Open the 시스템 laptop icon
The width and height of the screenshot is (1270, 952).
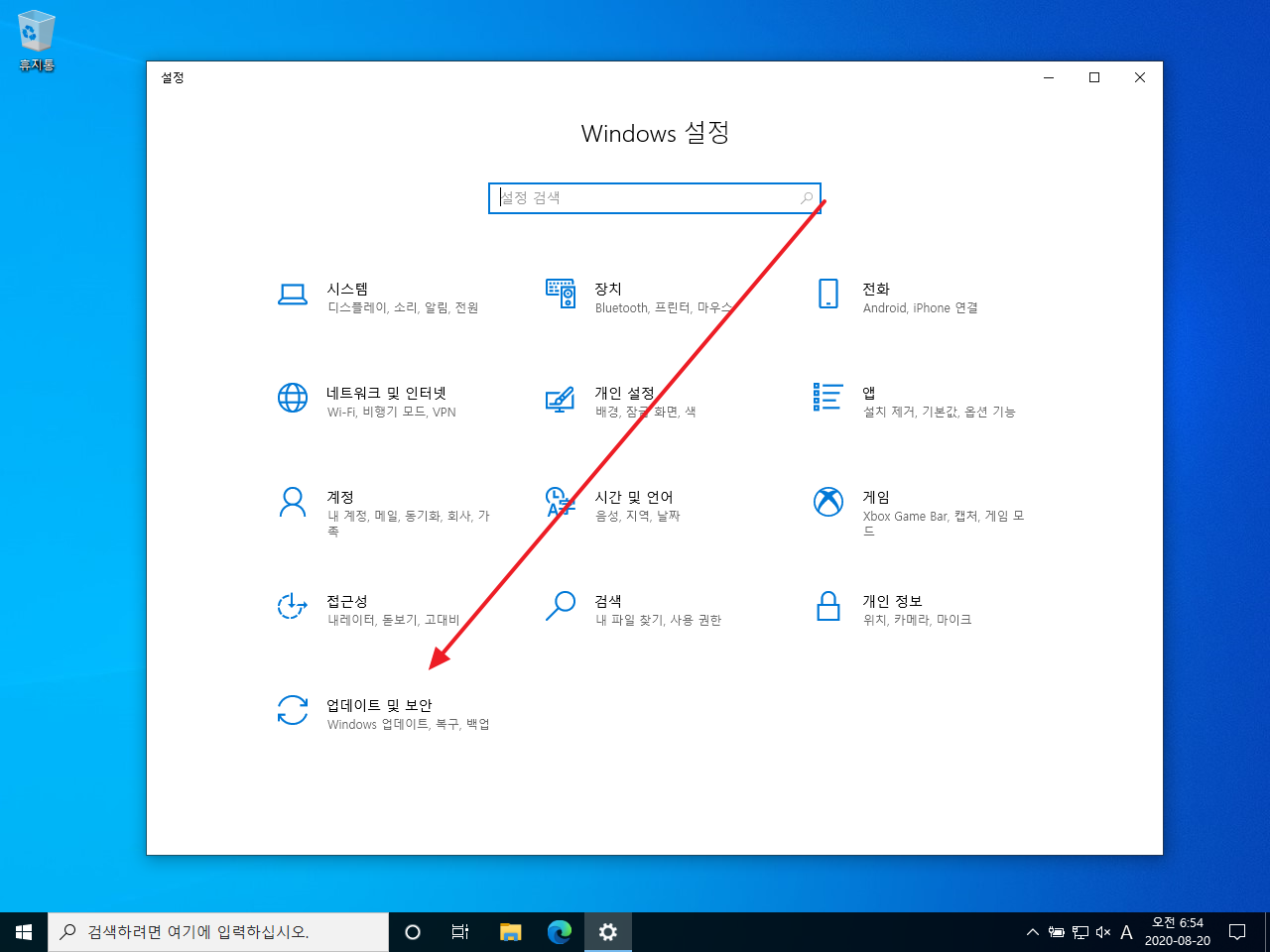point(293,295)
